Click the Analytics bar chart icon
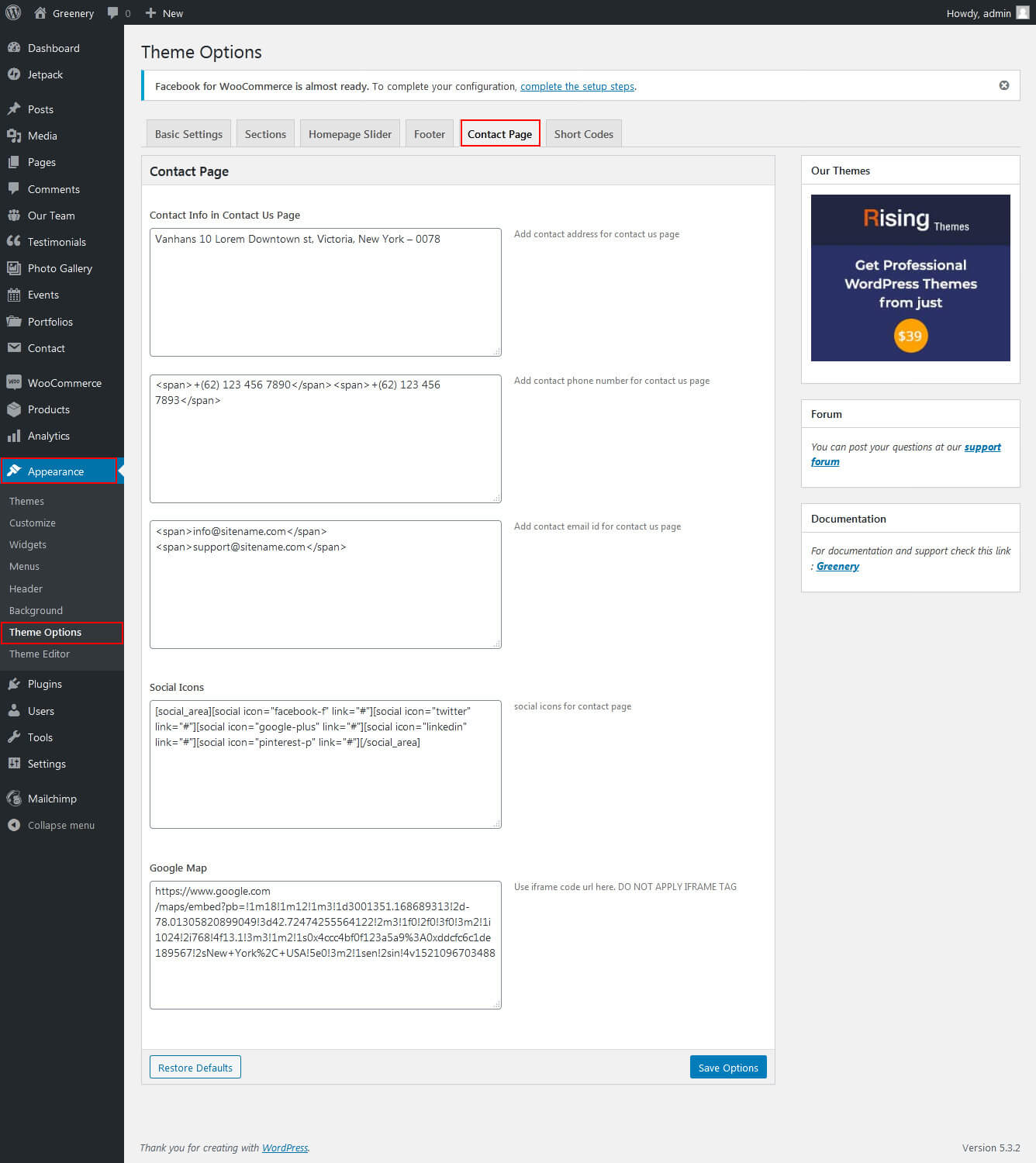The height and width of the screenshot is (1163, 1036). [x=14, y=436]
